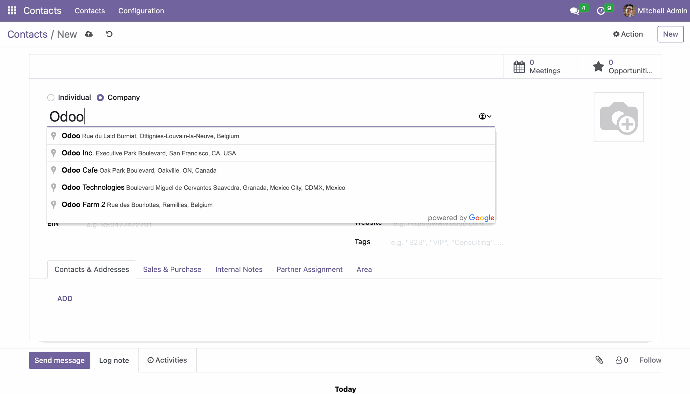Click map pin beside Odoo Technologies suggestion
This screenshot has width=690, height=394.
pos(54,187)
